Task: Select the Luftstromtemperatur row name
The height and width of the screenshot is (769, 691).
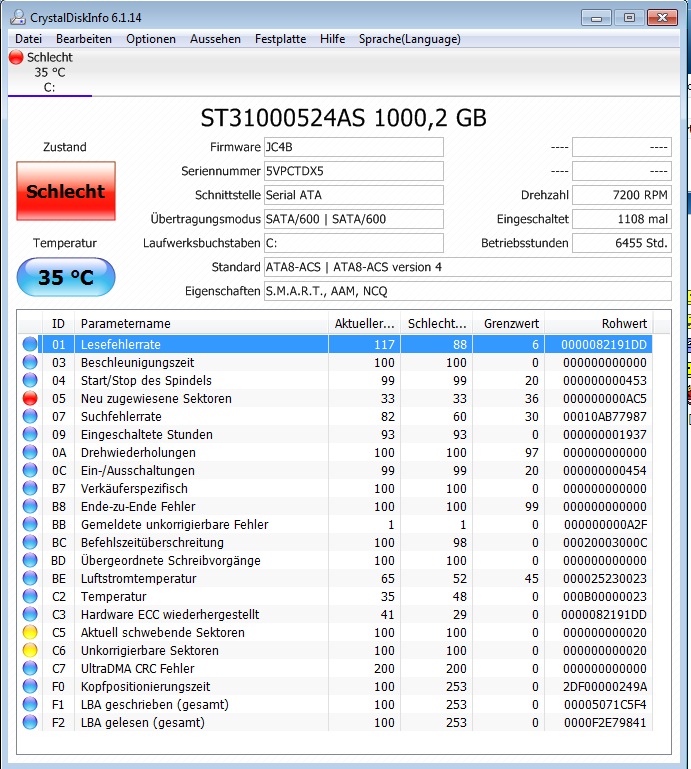Action: click(138, 578)
